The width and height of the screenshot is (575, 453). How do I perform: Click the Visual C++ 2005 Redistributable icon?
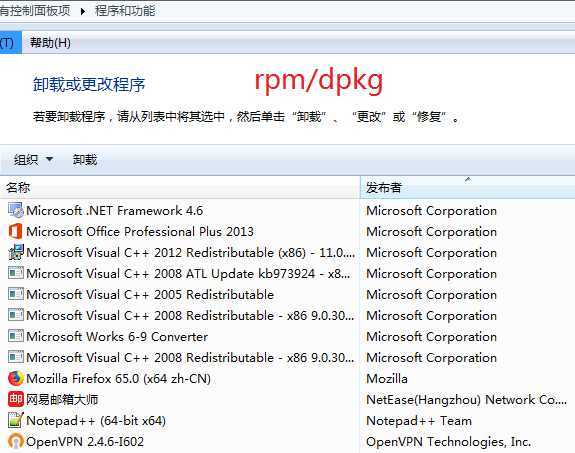point(16,294)
